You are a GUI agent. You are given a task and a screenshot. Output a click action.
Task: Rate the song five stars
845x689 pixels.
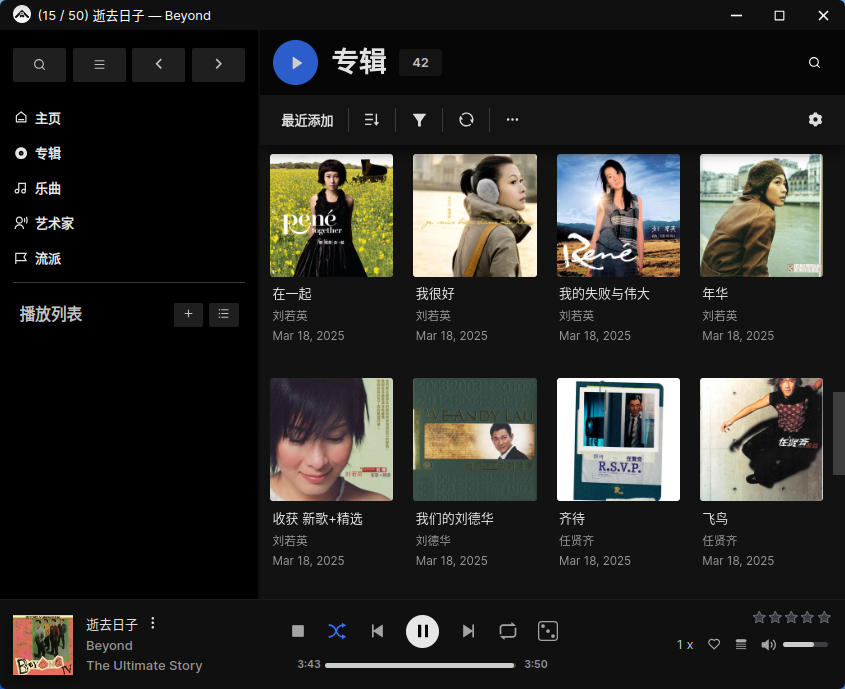pyautogui.click(x=824, y=617)
